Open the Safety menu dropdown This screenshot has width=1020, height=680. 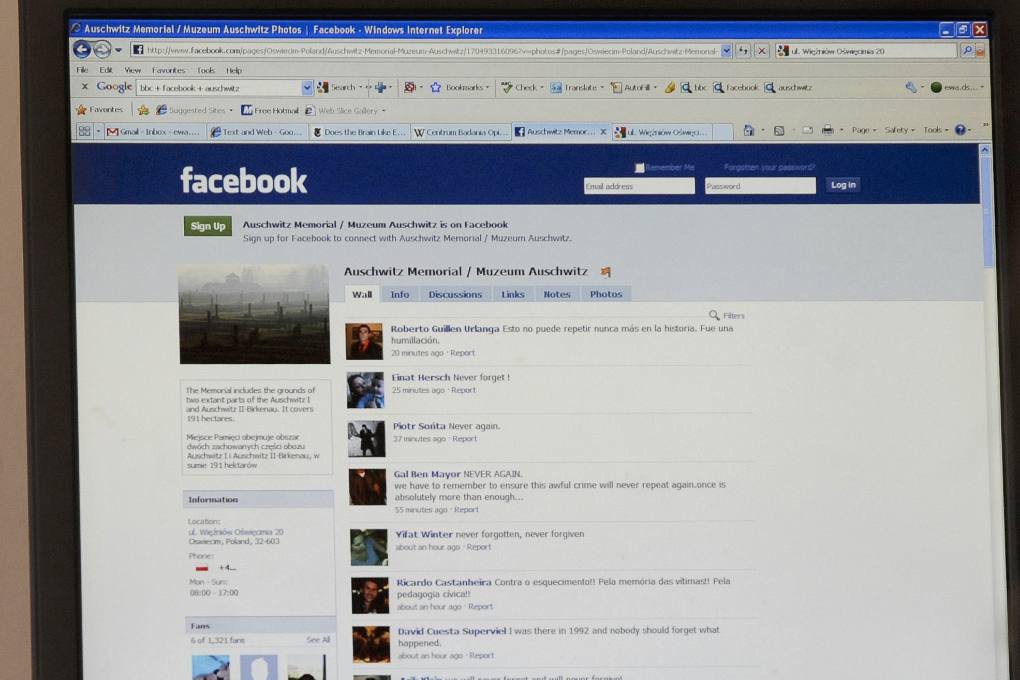[900, 130]
